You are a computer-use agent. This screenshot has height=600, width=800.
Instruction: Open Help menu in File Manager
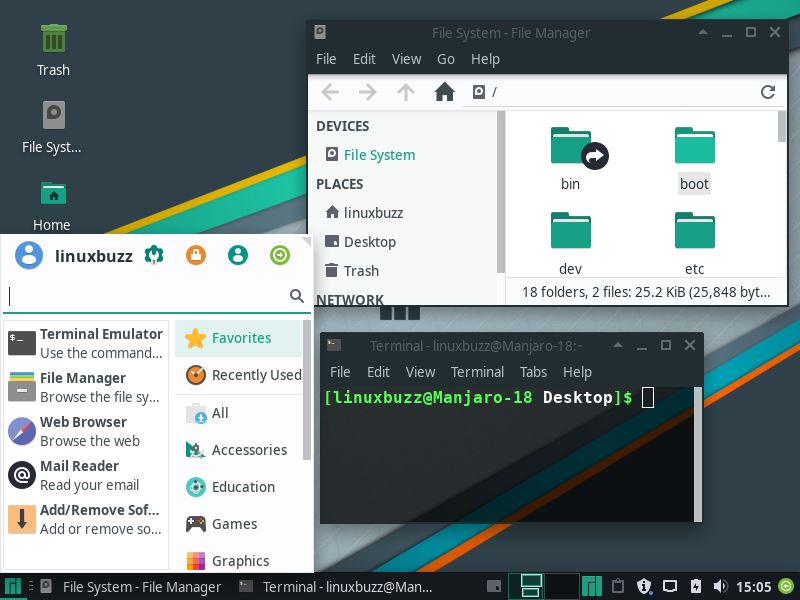(x=485, y=59)
